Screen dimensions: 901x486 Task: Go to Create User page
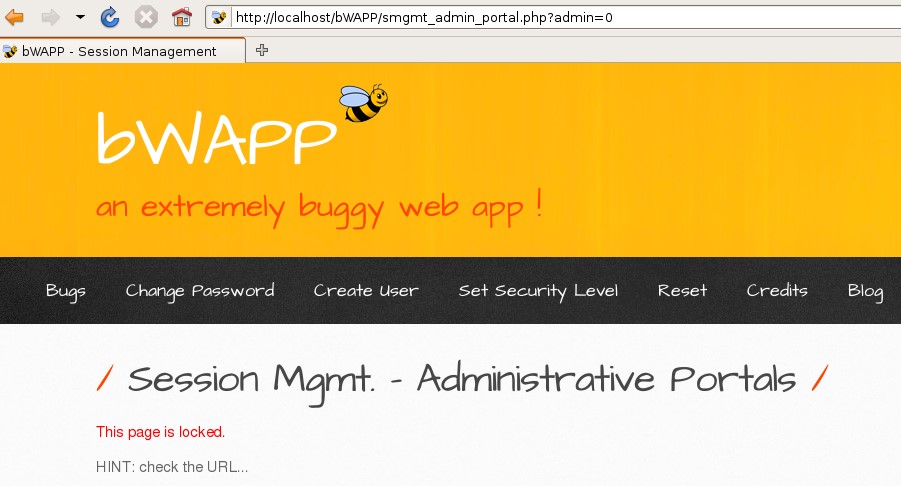366,291
